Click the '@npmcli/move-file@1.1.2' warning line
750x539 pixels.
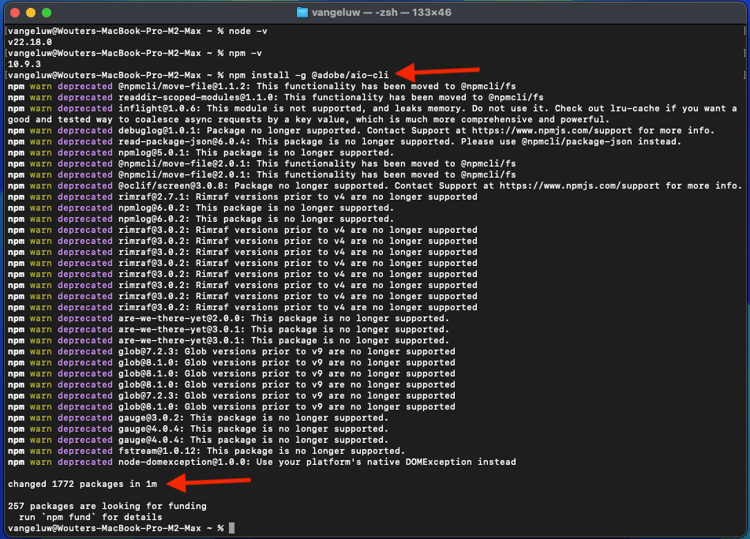pyautogui.click(x=262, y=86)
